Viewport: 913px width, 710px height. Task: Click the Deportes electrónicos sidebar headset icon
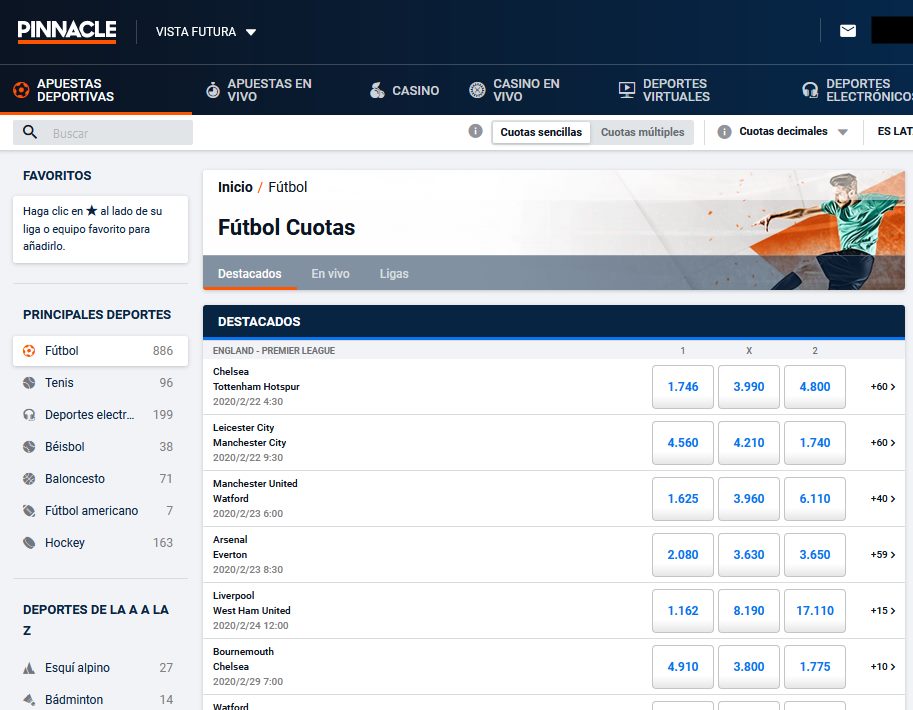29,415
